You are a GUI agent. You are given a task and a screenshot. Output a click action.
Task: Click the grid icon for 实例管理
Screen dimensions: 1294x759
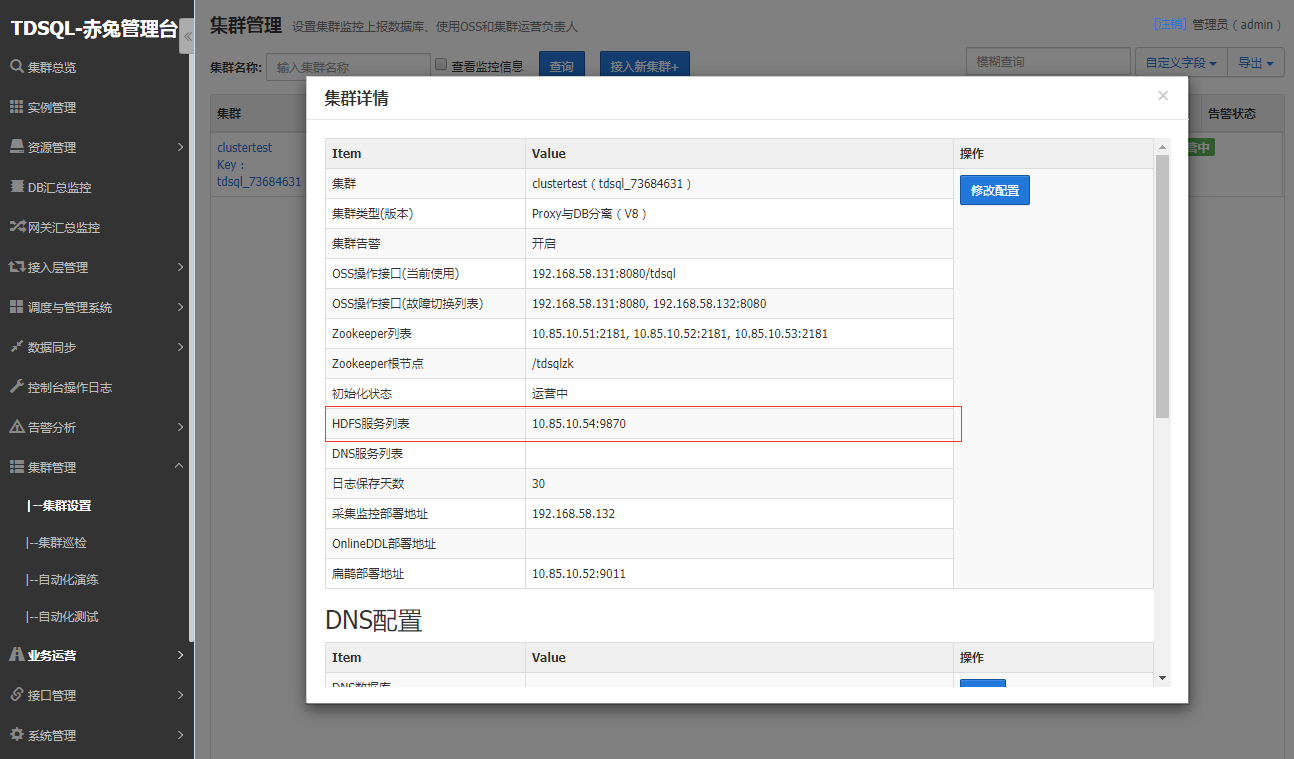coord(17,107)
